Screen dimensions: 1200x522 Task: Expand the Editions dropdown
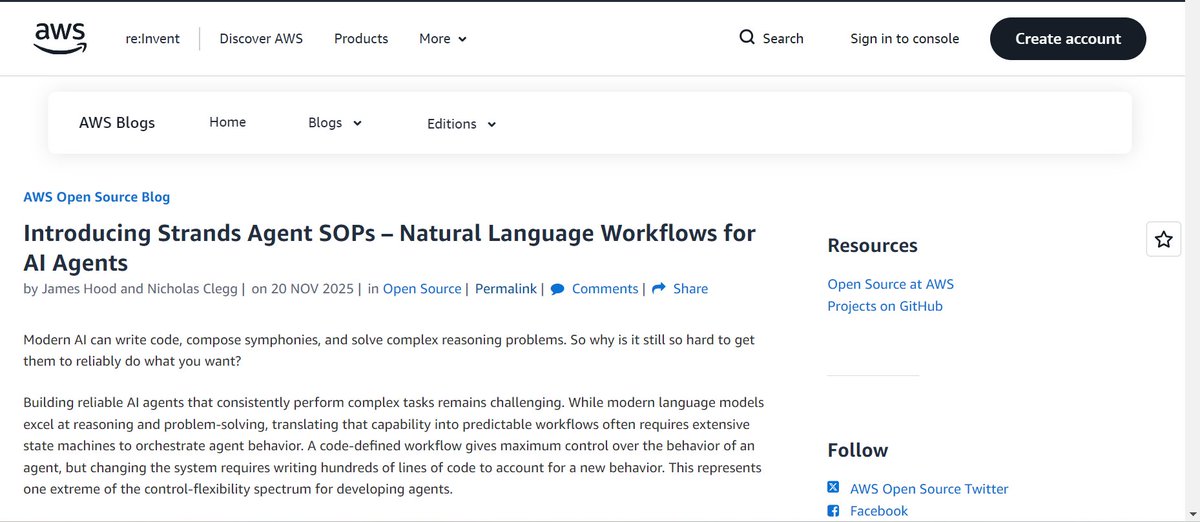(x=461, y=124)
